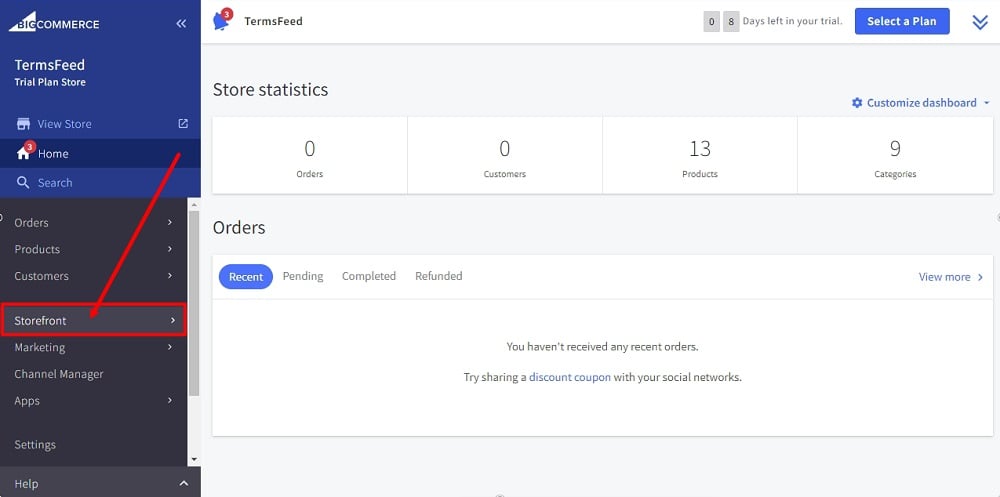The width and height of the screenshot is (1000, 497).
Task: Click the Products statistic card showing 13
Action: coord(700,155)
